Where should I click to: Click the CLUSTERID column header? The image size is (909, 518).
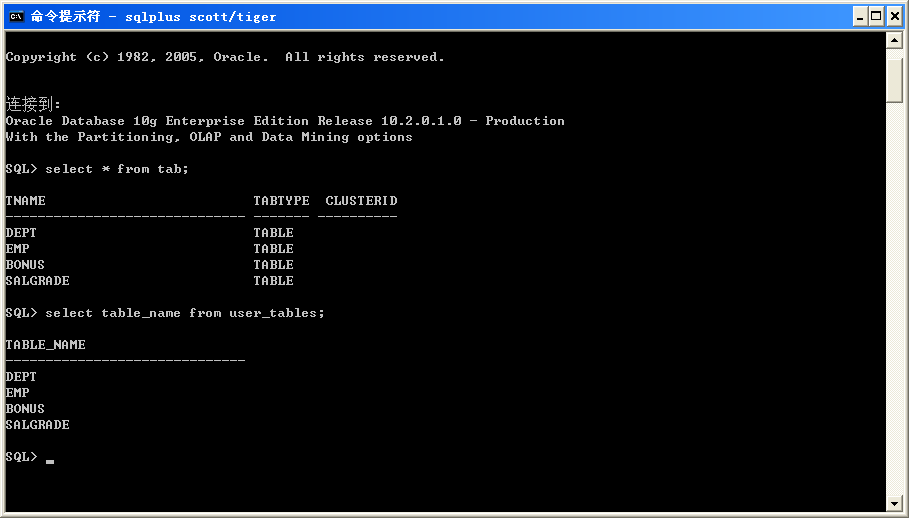[361, 201]
